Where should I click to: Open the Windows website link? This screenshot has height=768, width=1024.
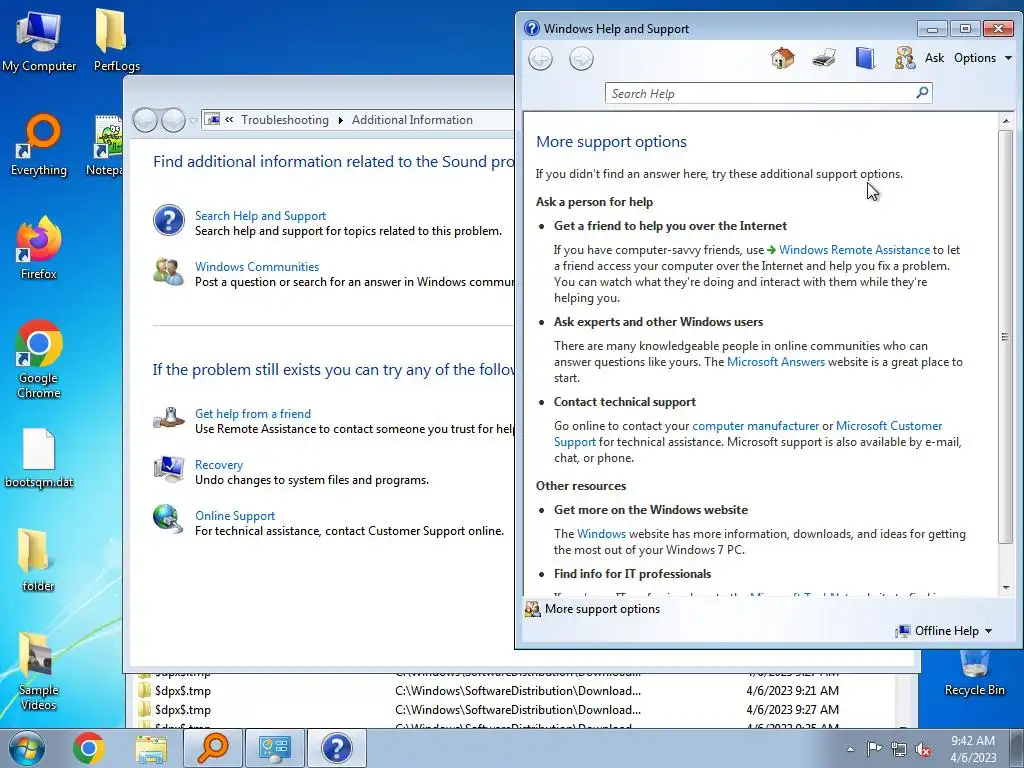(x=601, y=534)
